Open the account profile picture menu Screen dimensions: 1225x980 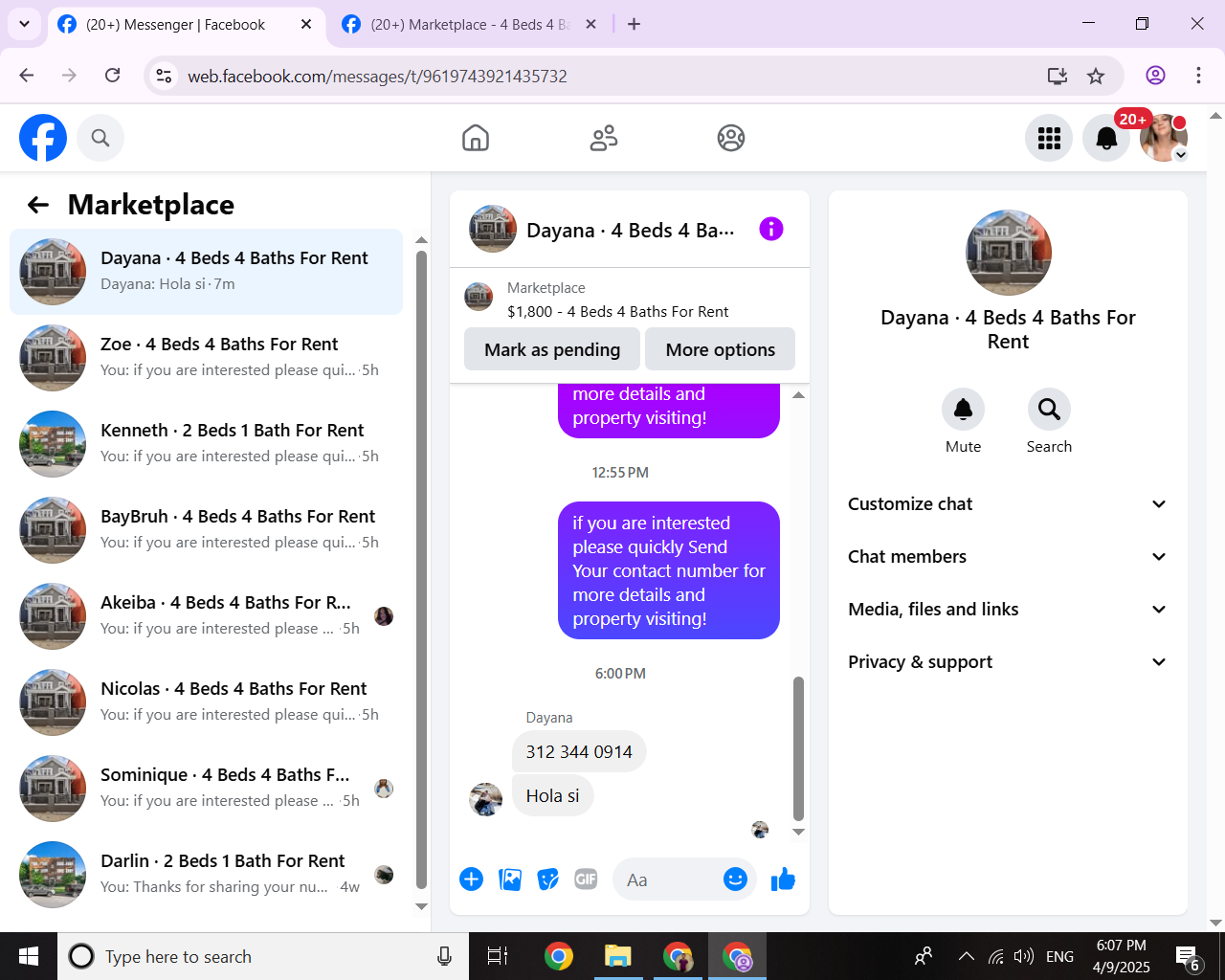[1164, 138]
